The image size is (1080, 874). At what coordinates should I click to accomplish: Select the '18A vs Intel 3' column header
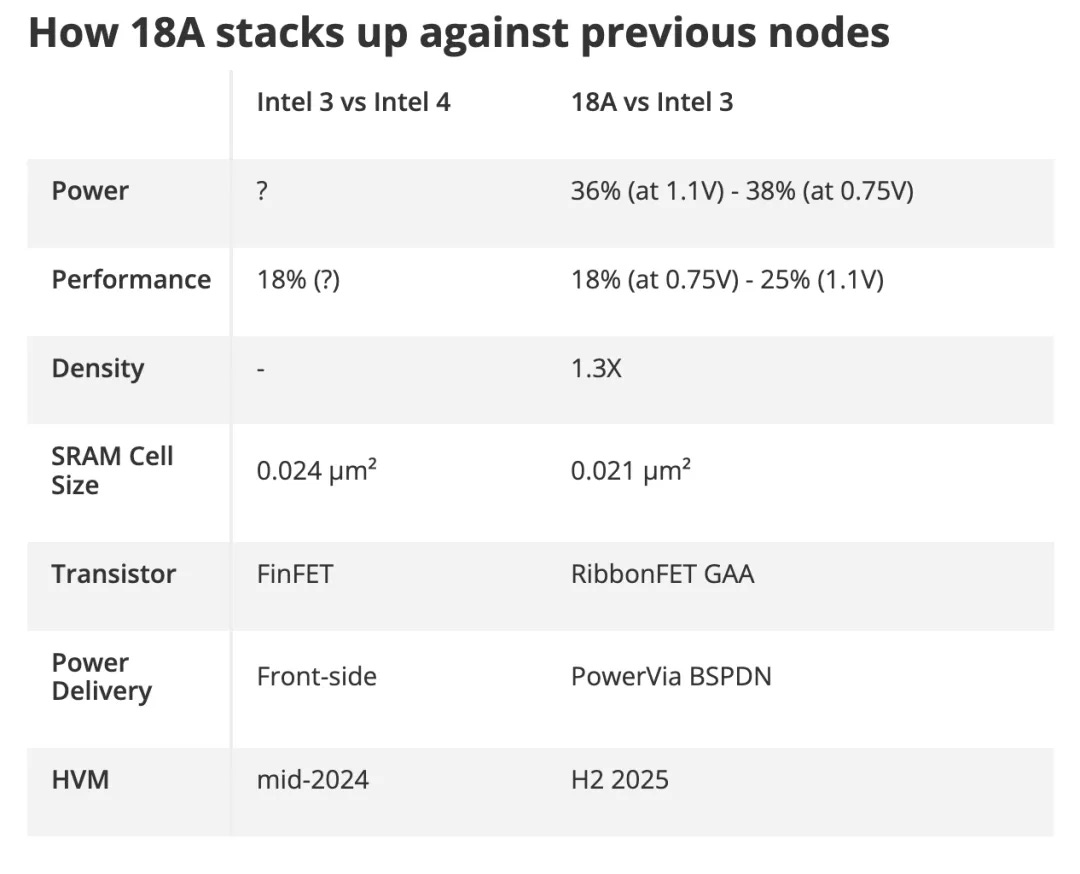(652, 102)
